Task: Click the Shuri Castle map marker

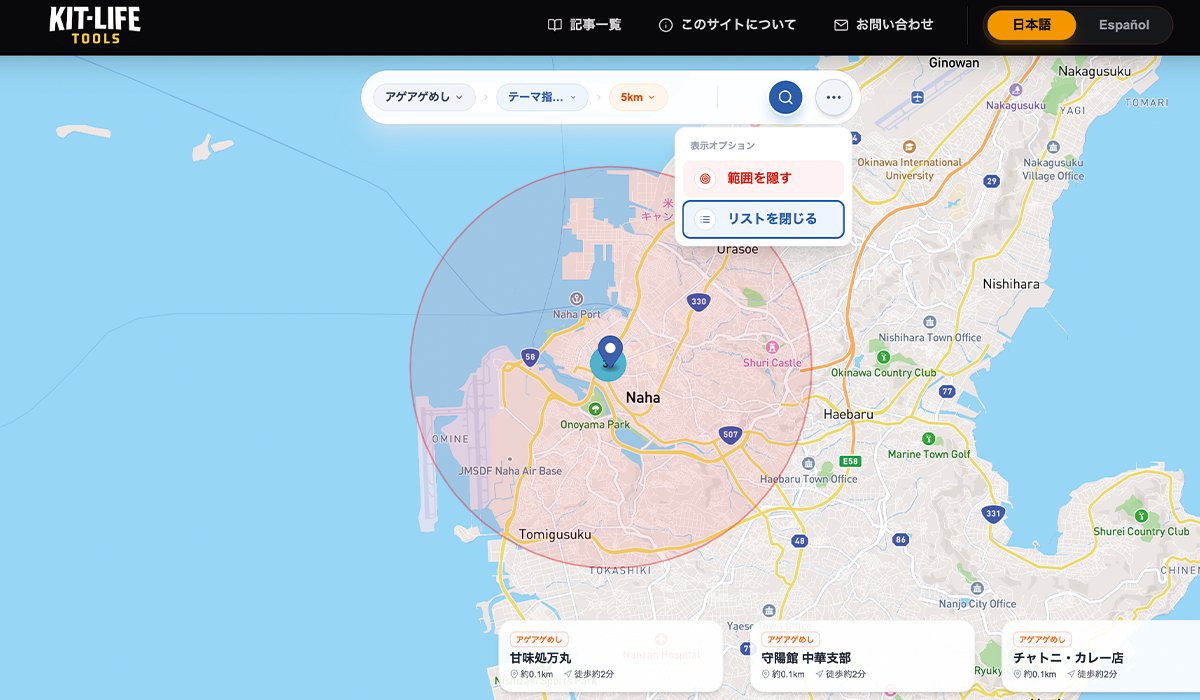Action: [x=772, y=347]
